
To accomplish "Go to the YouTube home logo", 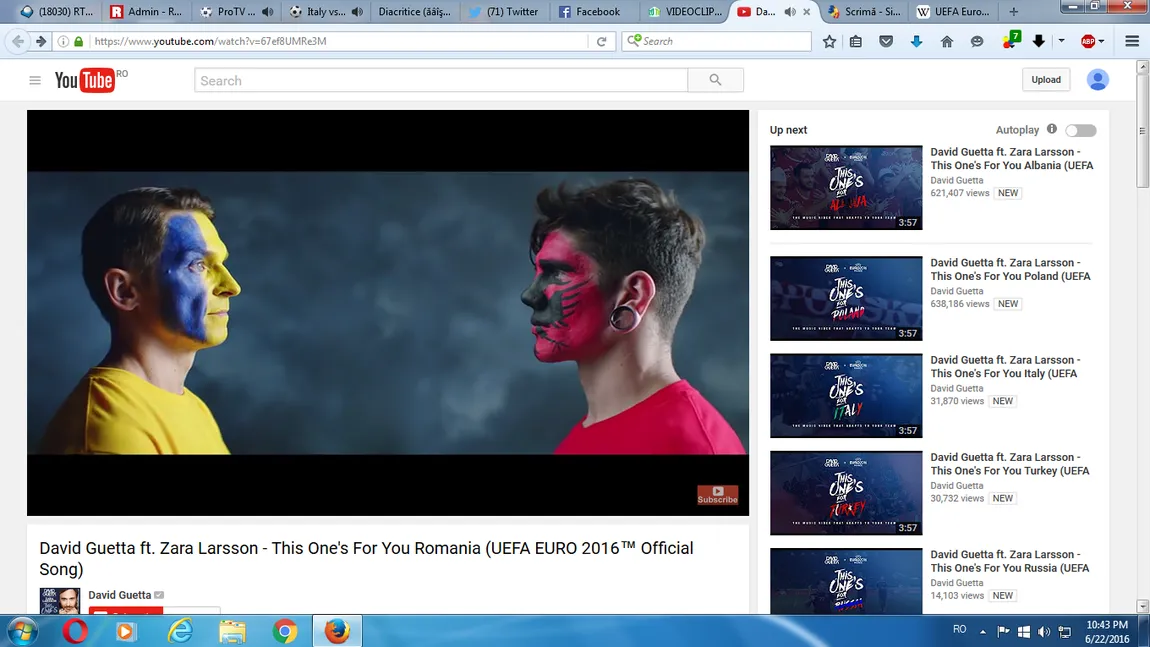I will coord(85,81).
